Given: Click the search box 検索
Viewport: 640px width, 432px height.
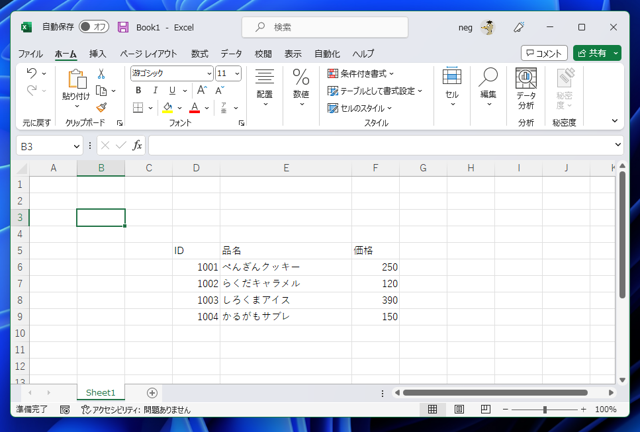Looking at the screenshot, I should [x=325, y=27].
